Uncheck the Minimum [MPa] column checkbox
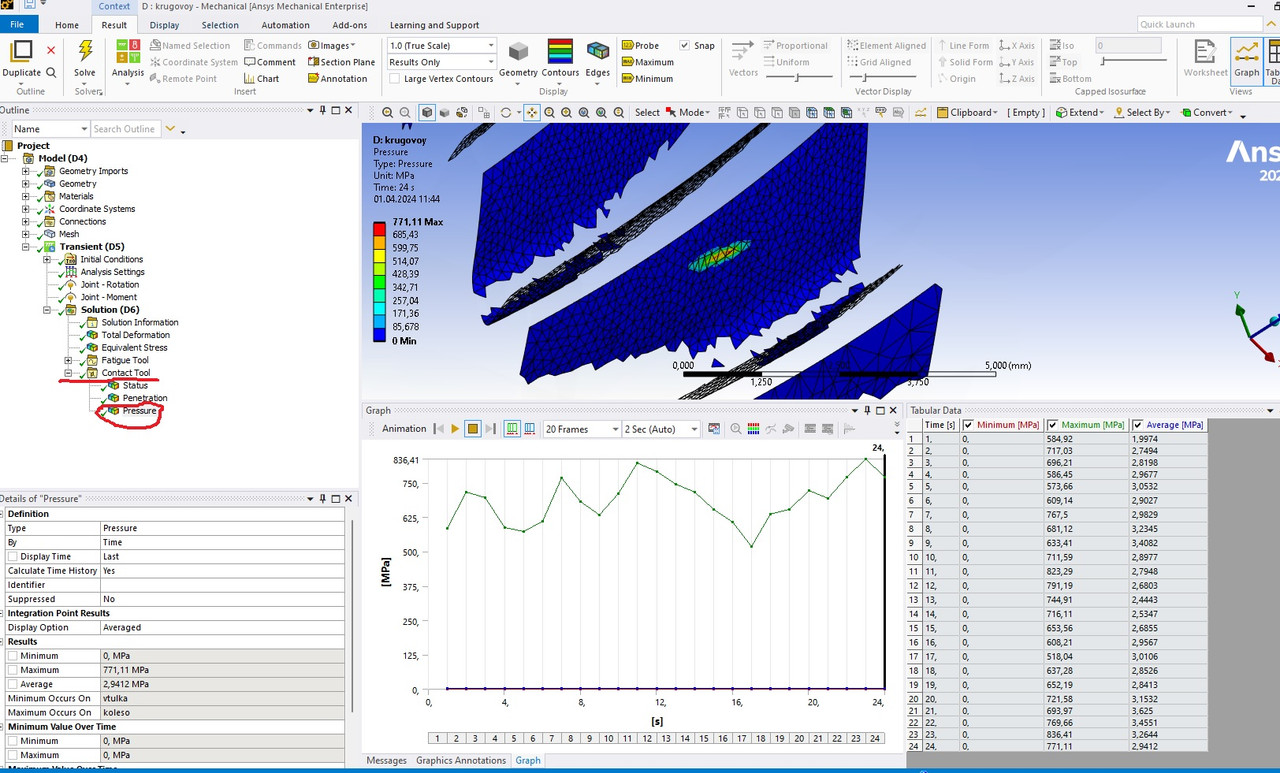The height and width of the screenshot is (773, 1280). [x=967, y=425]
